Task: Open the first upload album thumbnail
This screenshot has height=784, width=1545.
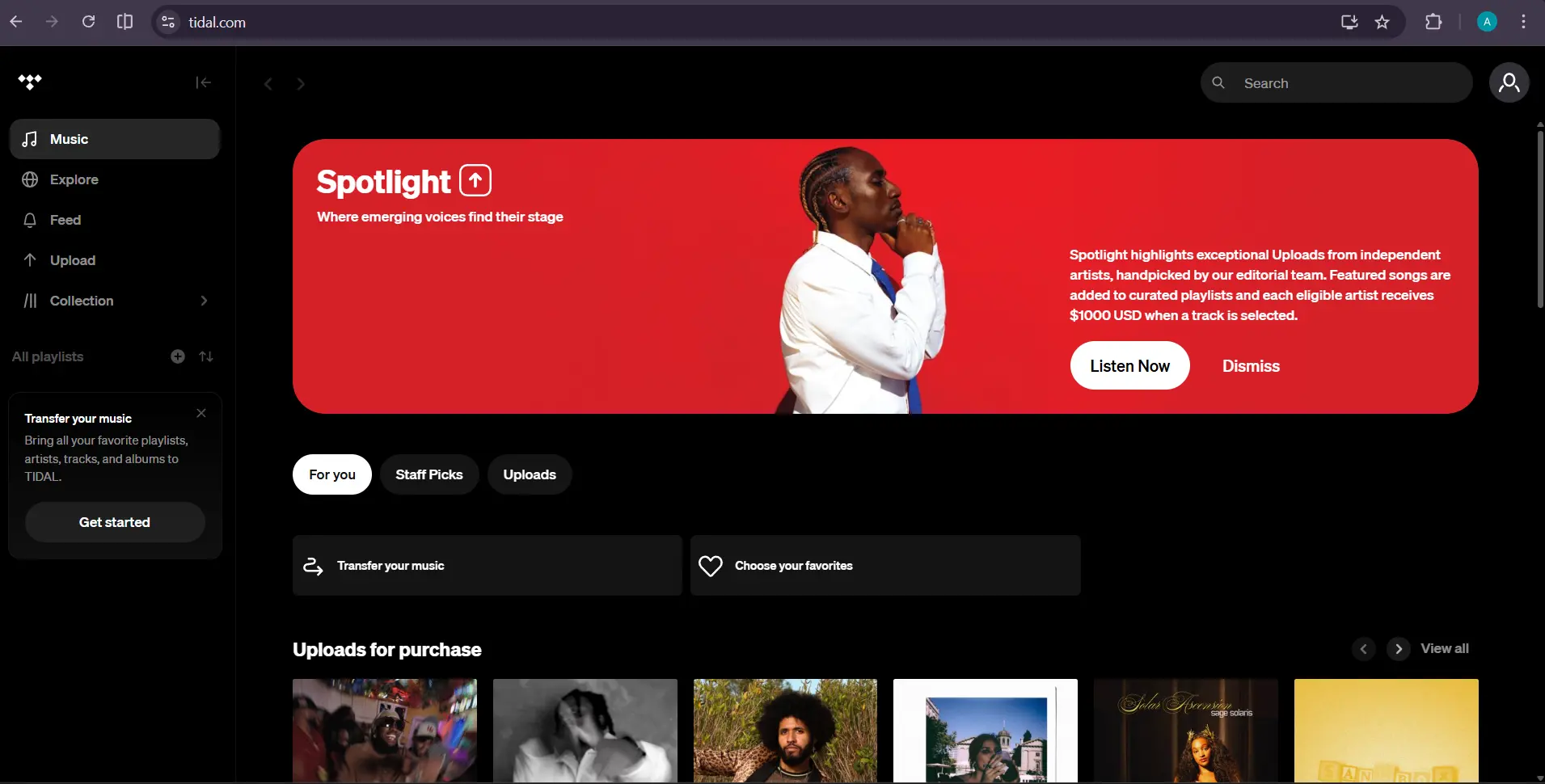Action: pyautogui.click(x=385, y=731)
